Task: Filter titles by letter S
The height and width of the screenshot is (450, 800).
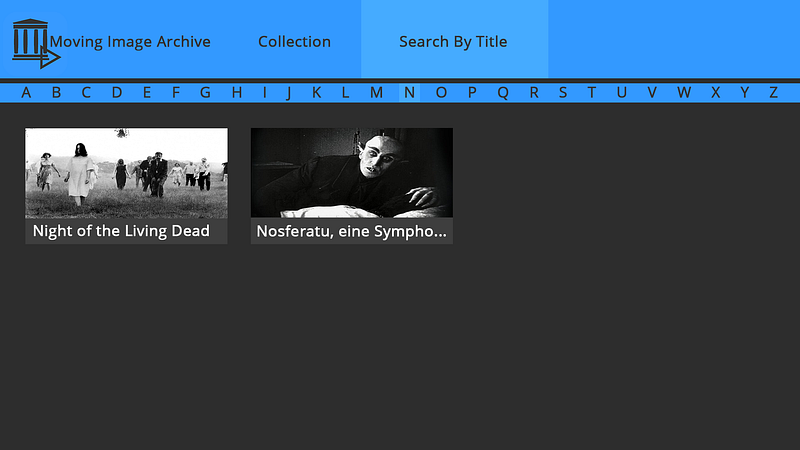Action: 563,92
